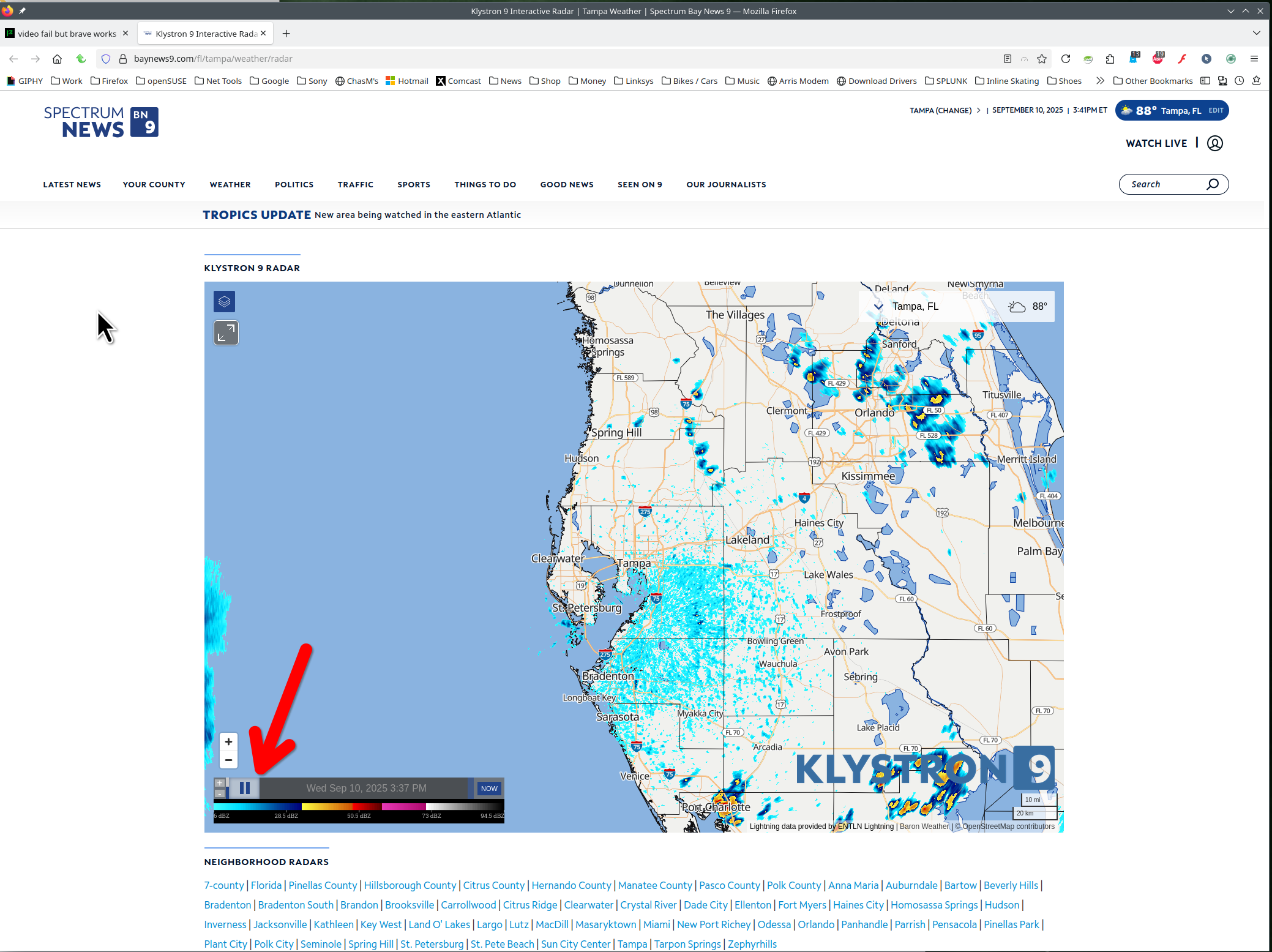Image resolution: width=1272 pixels, height=952 pixels.
Task: Click the Firefox Home button
Action: pos(57,59)
